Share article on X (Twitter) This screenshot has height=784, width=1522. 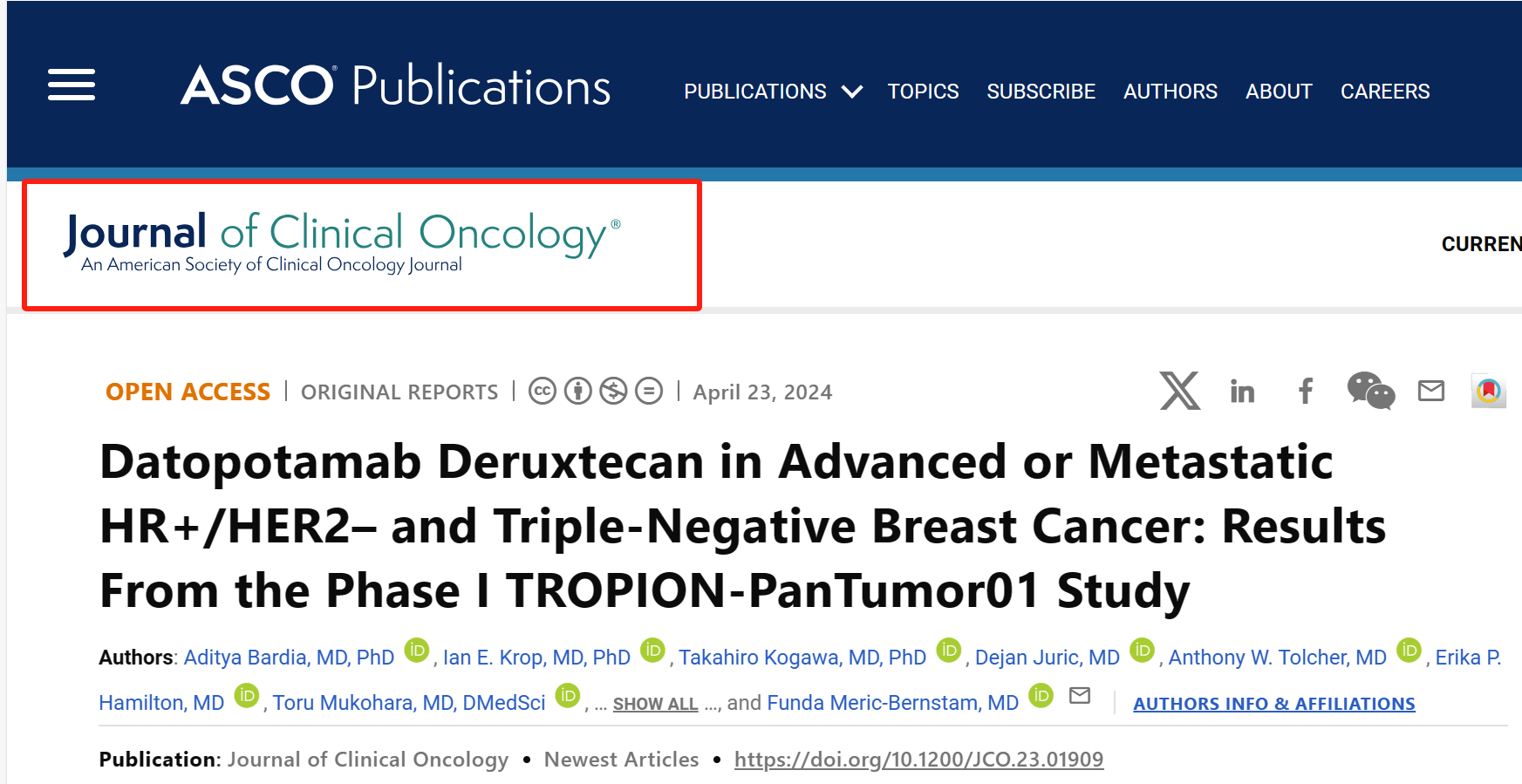click(x=1179, y=391)
